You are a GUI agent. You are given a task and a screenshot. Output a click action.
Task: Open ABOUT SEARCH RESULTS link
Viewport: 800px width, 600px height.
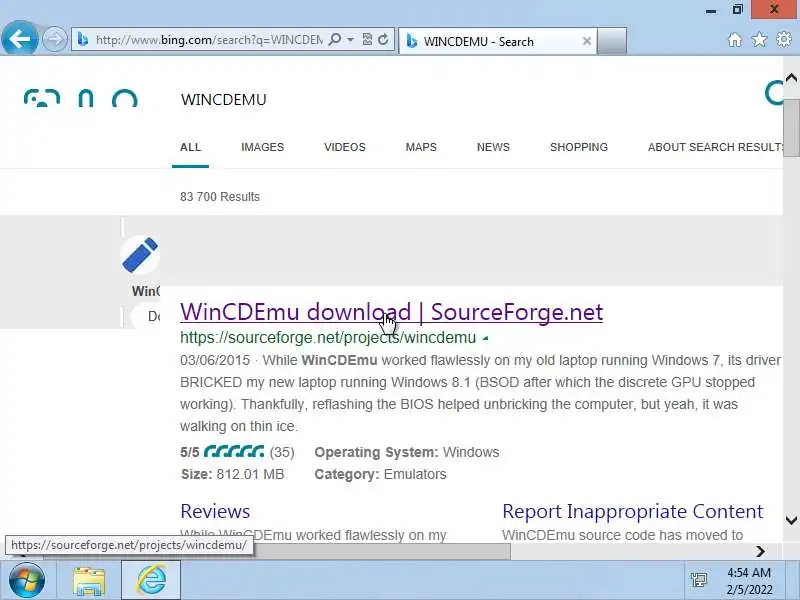click(x=715, y=147)
